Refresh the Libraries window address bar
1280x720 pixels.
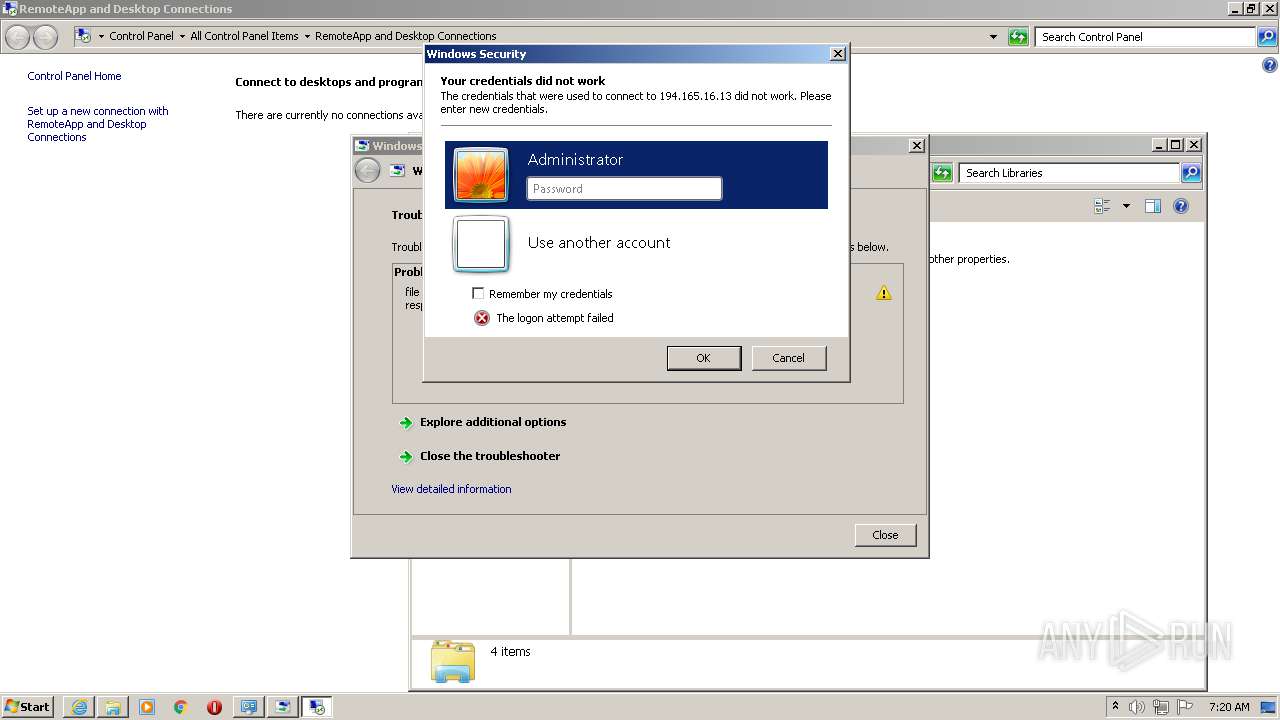[x=942, y=173]
